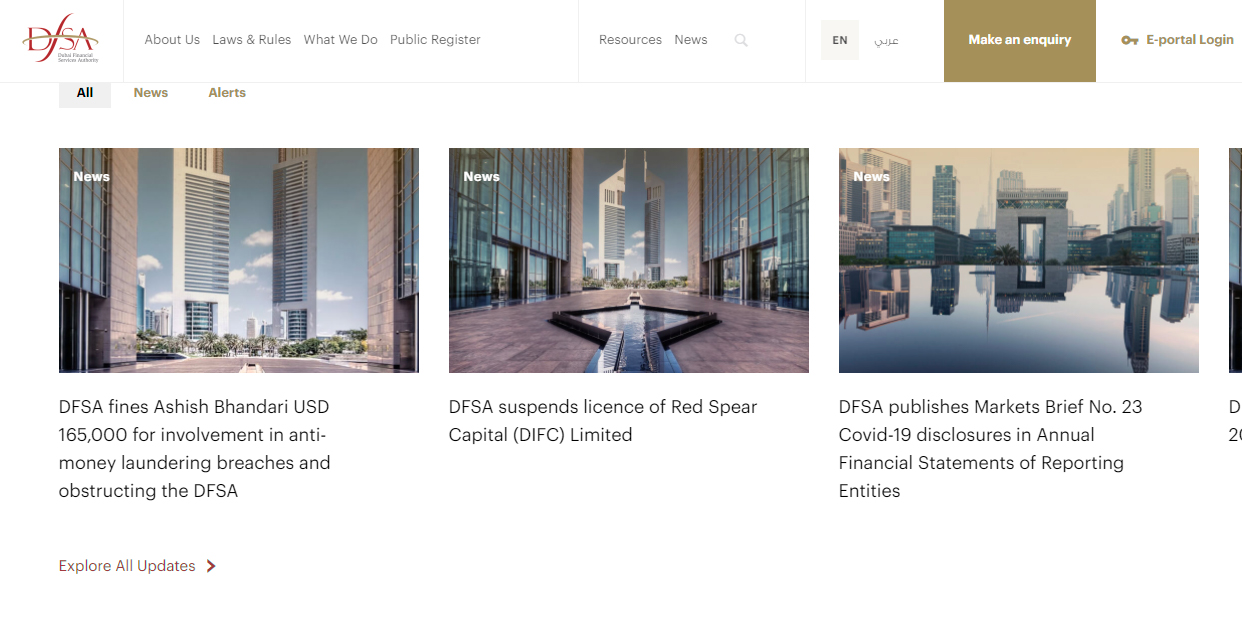
Task: Open the search magnifier icon
Action: (x=741, y=40)
